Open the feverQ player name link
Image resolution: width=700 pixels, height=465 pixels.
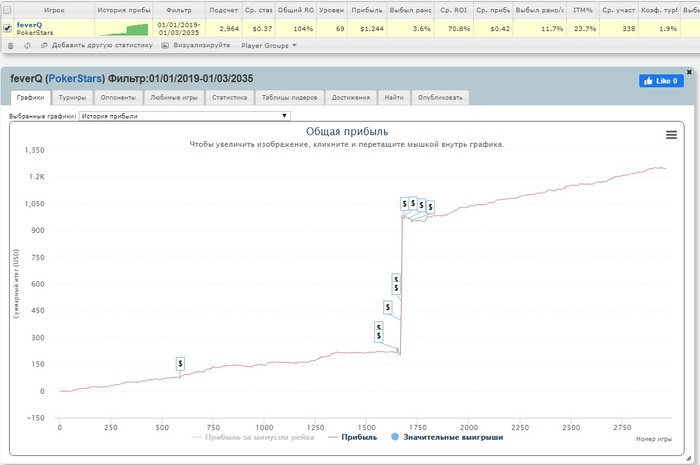tap(29, 25)
